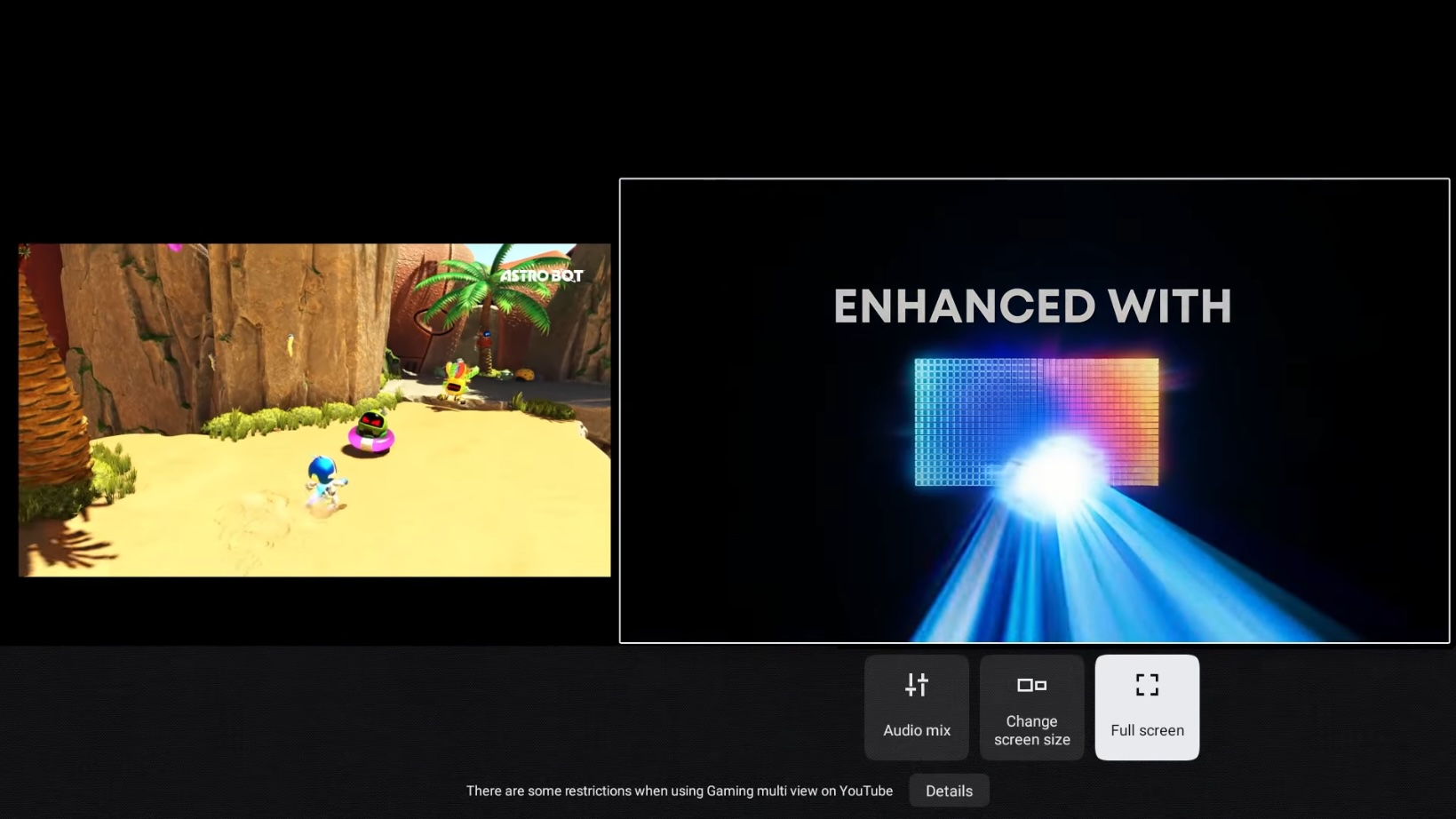The height and width of the screenshot is (819, 1456).
Task: Select the Astro Bot game screen
Action: pos(314,410)
